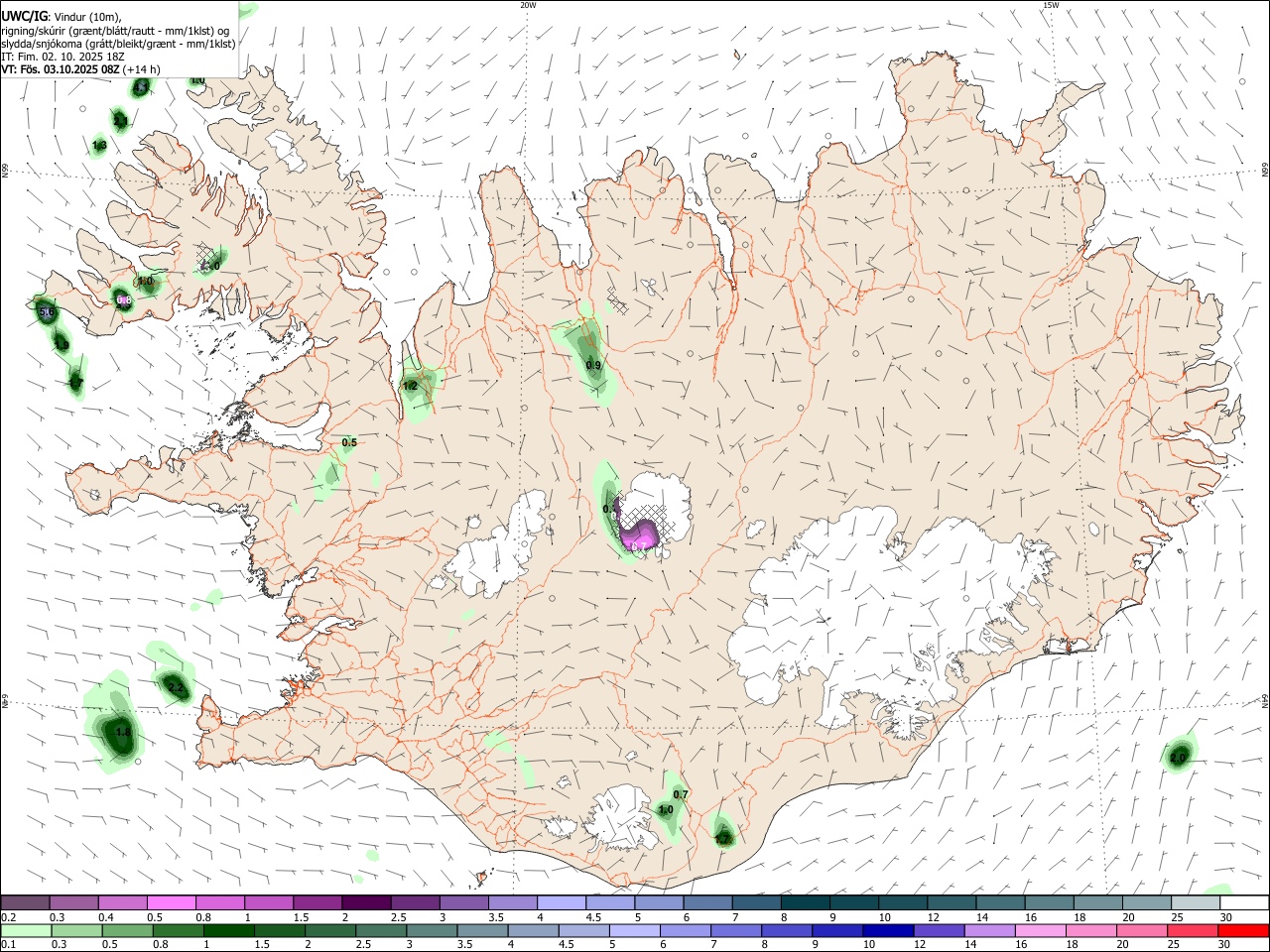Click the UWC/IG Vindur (10m) title text

tap(62, 16)
